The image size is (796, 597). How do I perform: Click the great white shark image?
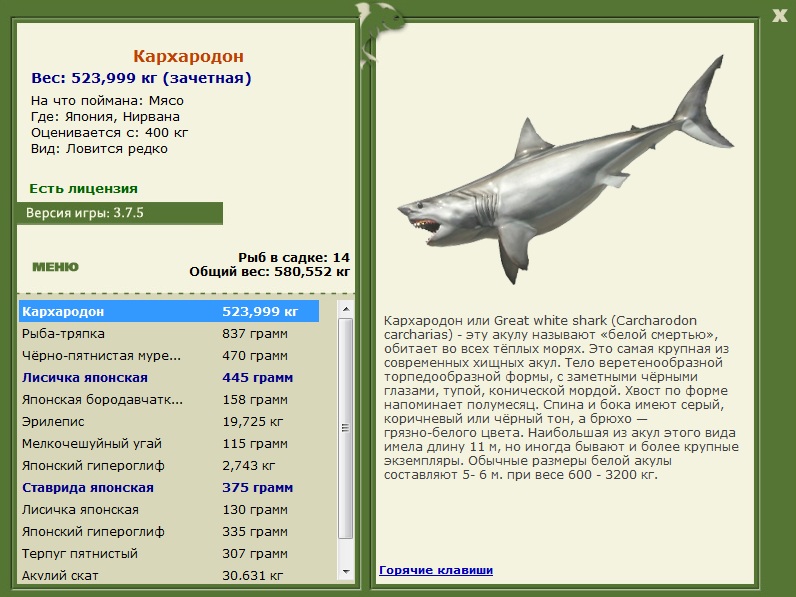coord(565,170)
